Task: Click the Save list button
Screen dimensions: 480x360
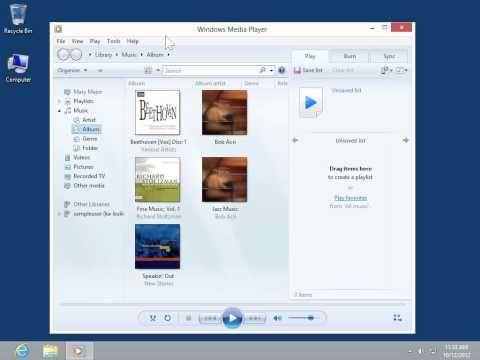Action: (308, 70)
